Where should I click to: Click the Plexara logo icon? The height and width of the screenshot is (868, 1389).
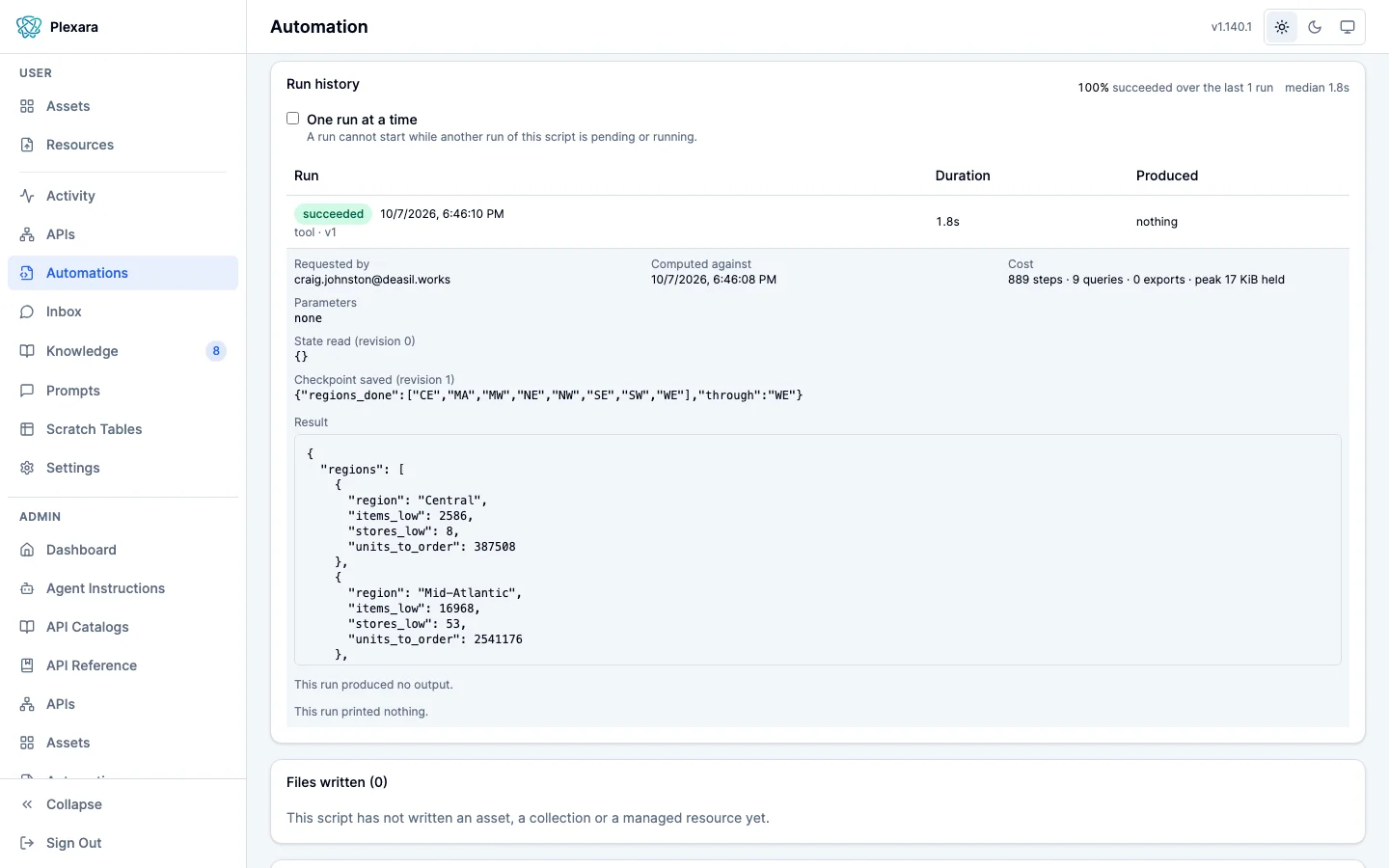pos(29,27)
